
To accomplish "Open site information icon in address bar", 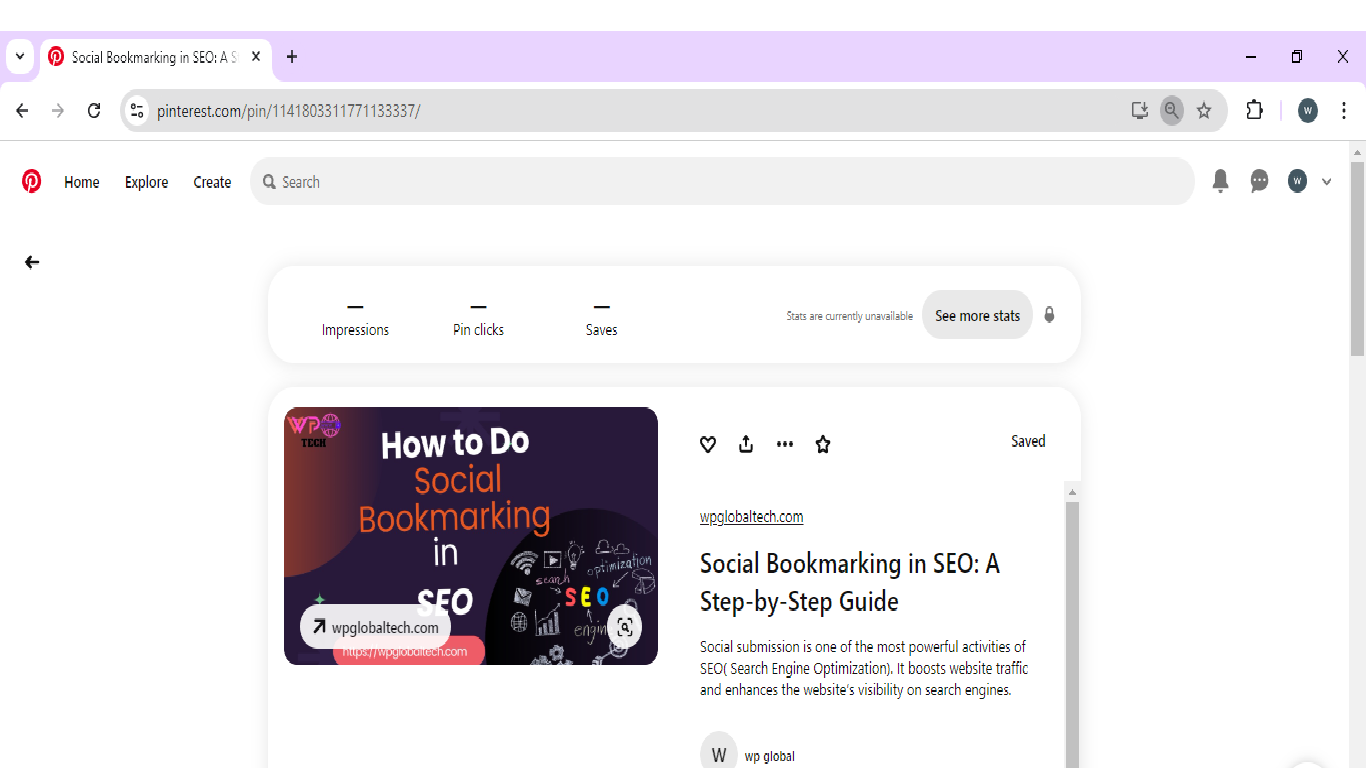I will point(138,111).
